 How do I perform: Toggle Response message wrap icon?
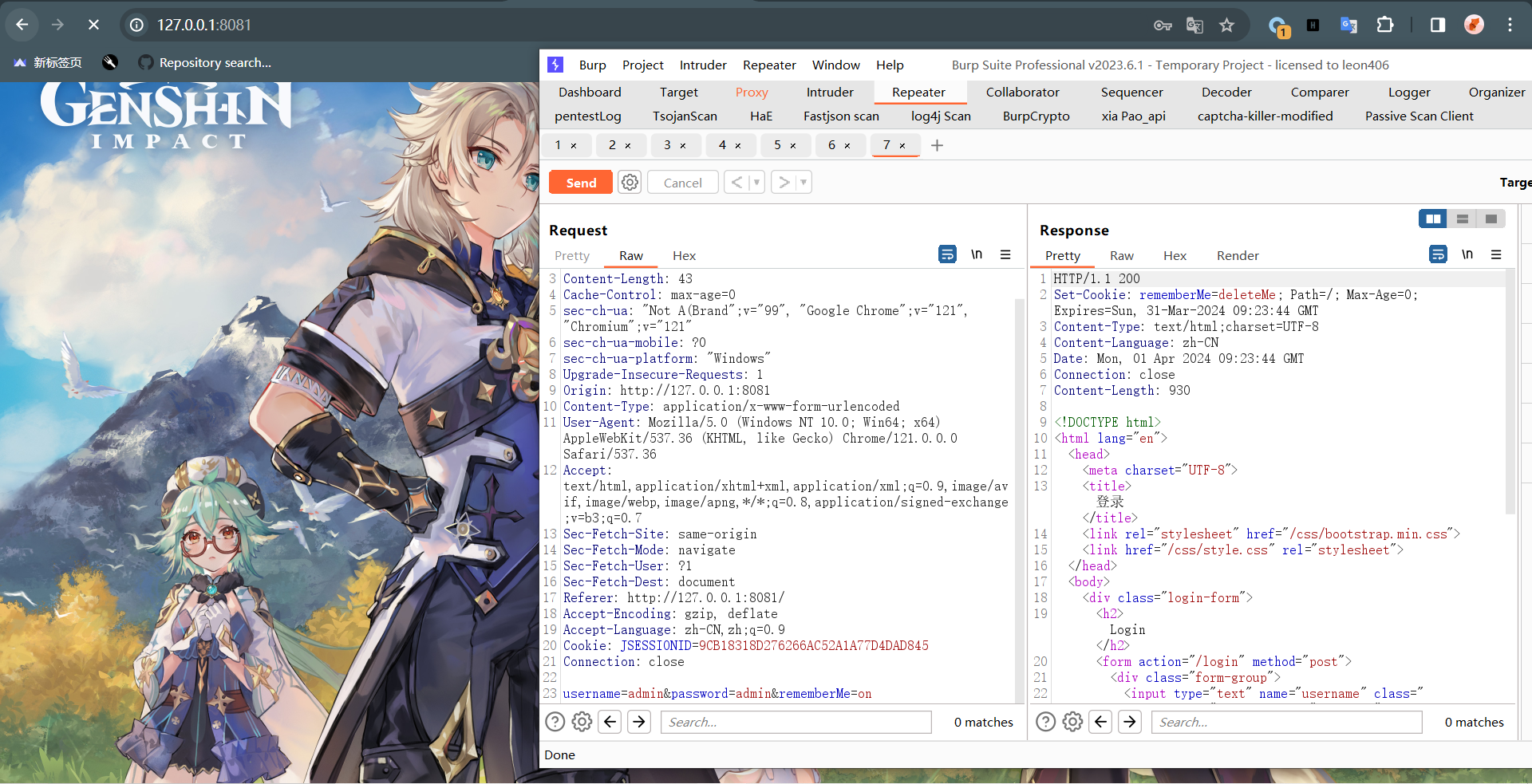(1438, 254)
